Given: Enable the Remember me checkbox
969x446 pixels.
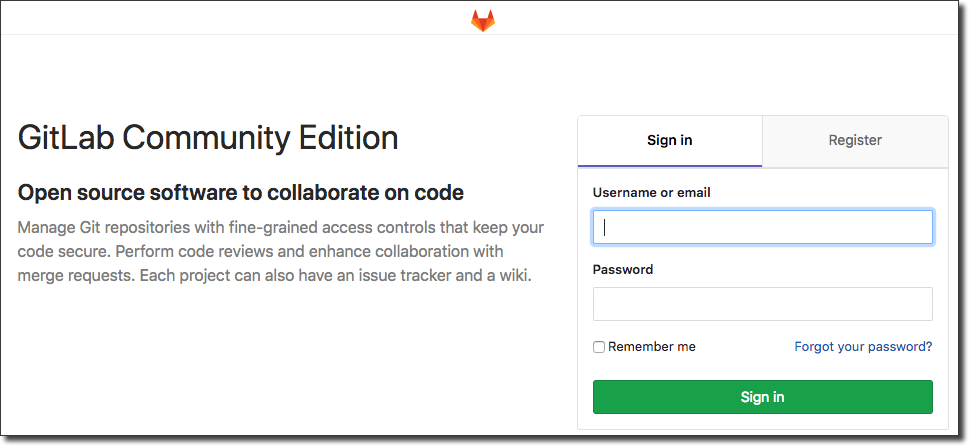Looking at the screenshot, I should tap(599, 347).
